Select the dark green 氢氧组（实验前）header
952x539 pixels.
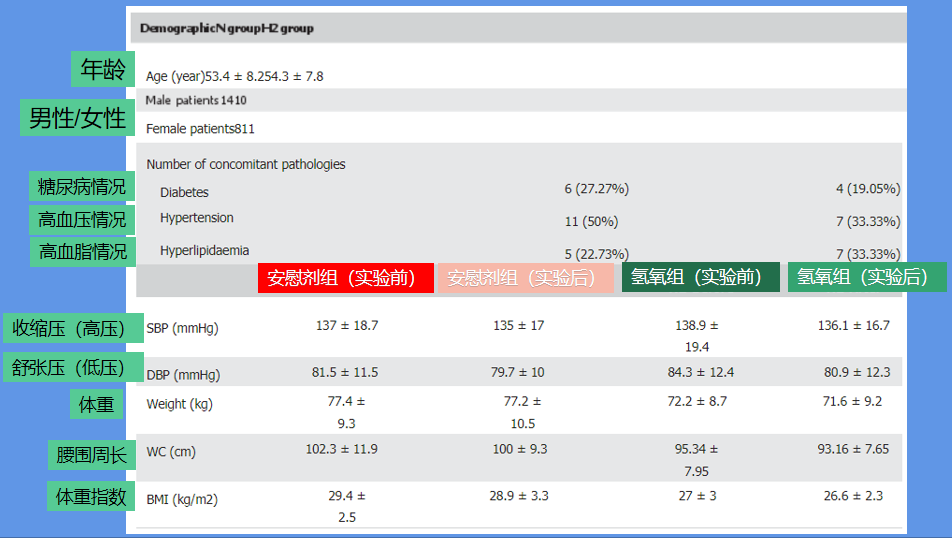tap(700, 277)
